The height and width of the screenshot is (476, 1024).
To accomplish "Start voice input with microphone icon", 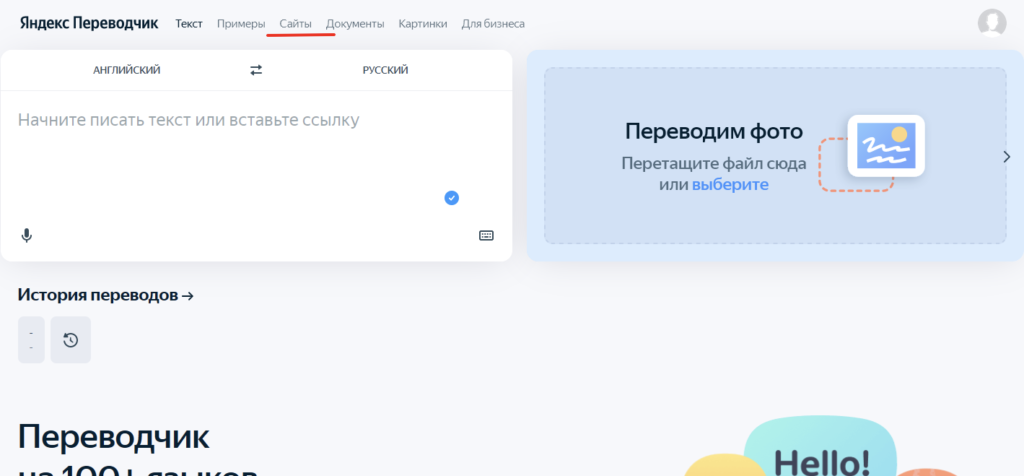I will click(26, 235).
